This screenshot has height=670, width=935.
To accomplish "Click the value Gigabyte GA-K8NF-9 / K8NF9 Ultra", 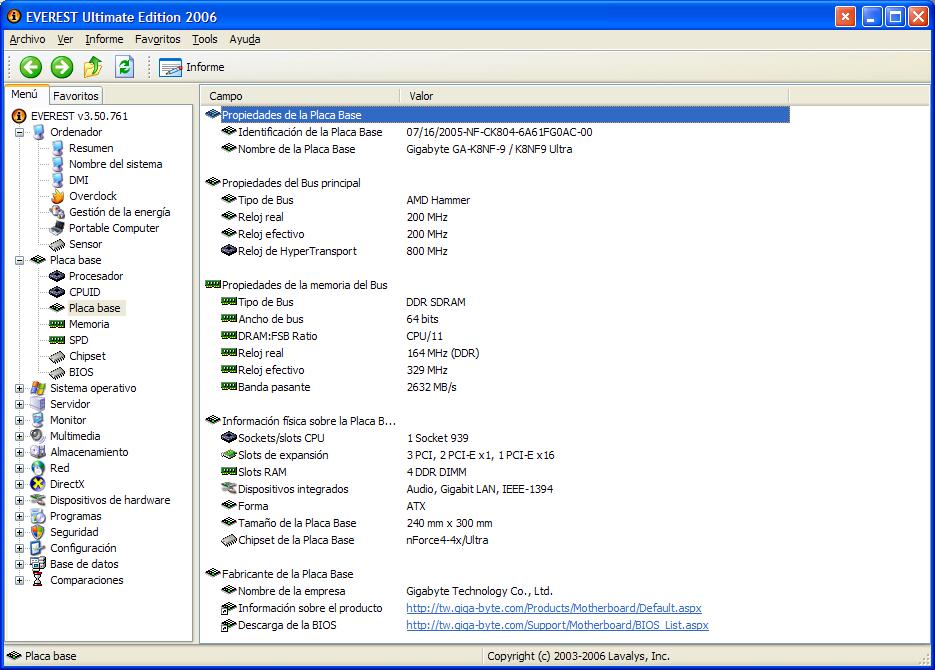I will [489, 149].
